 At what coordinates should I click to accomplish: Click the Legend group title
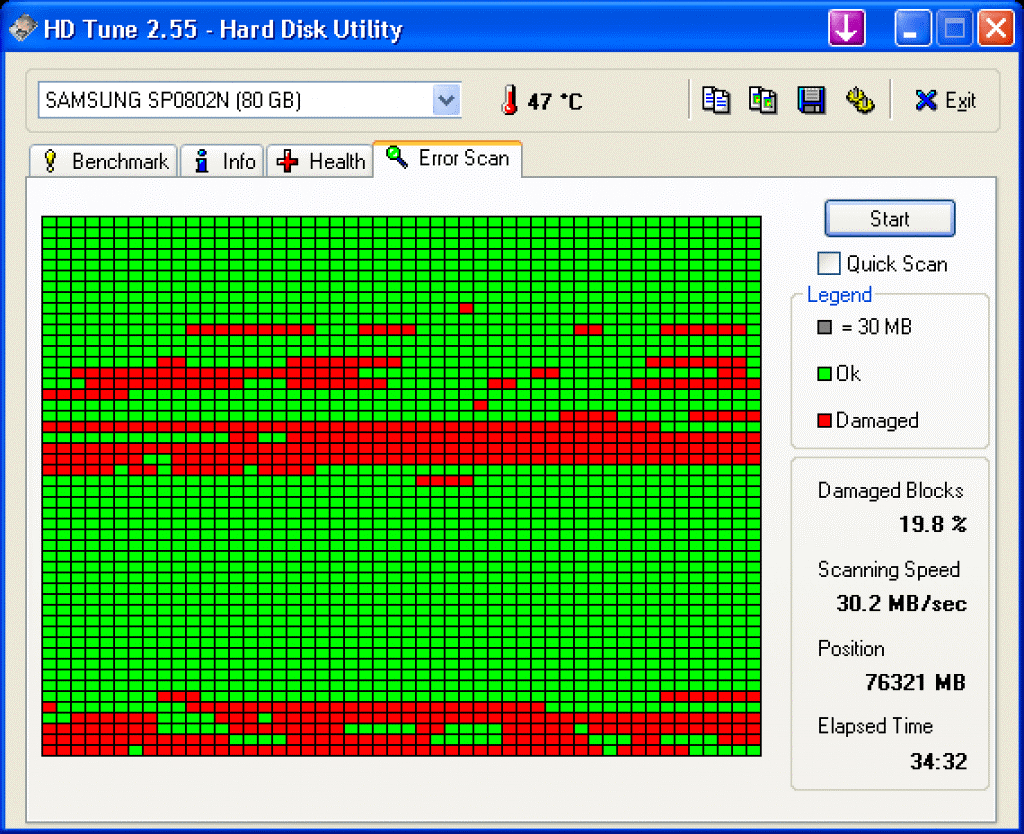tap(839, 295)
